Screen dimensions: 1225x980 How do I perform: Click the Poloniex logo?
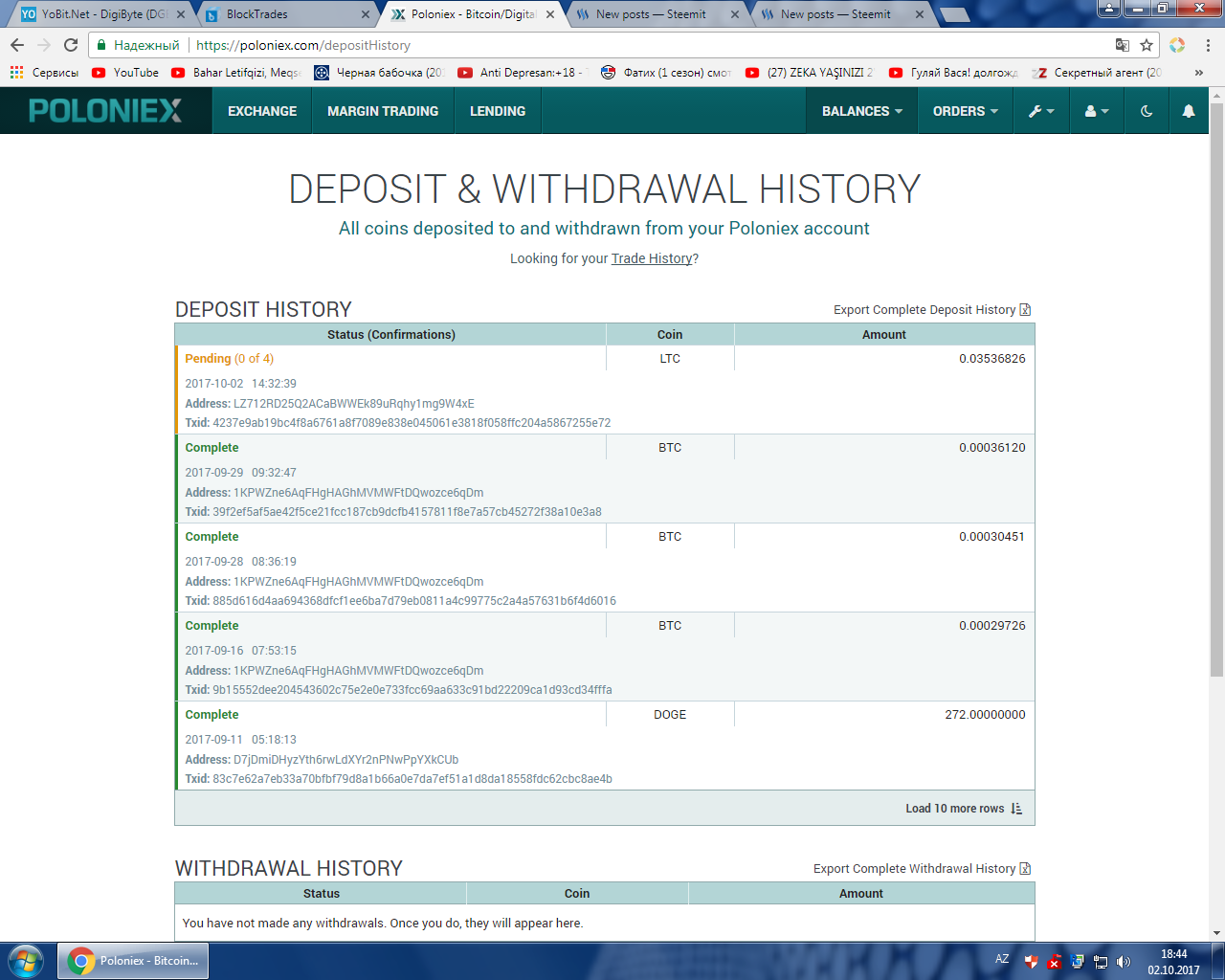(x=105, y=111)
